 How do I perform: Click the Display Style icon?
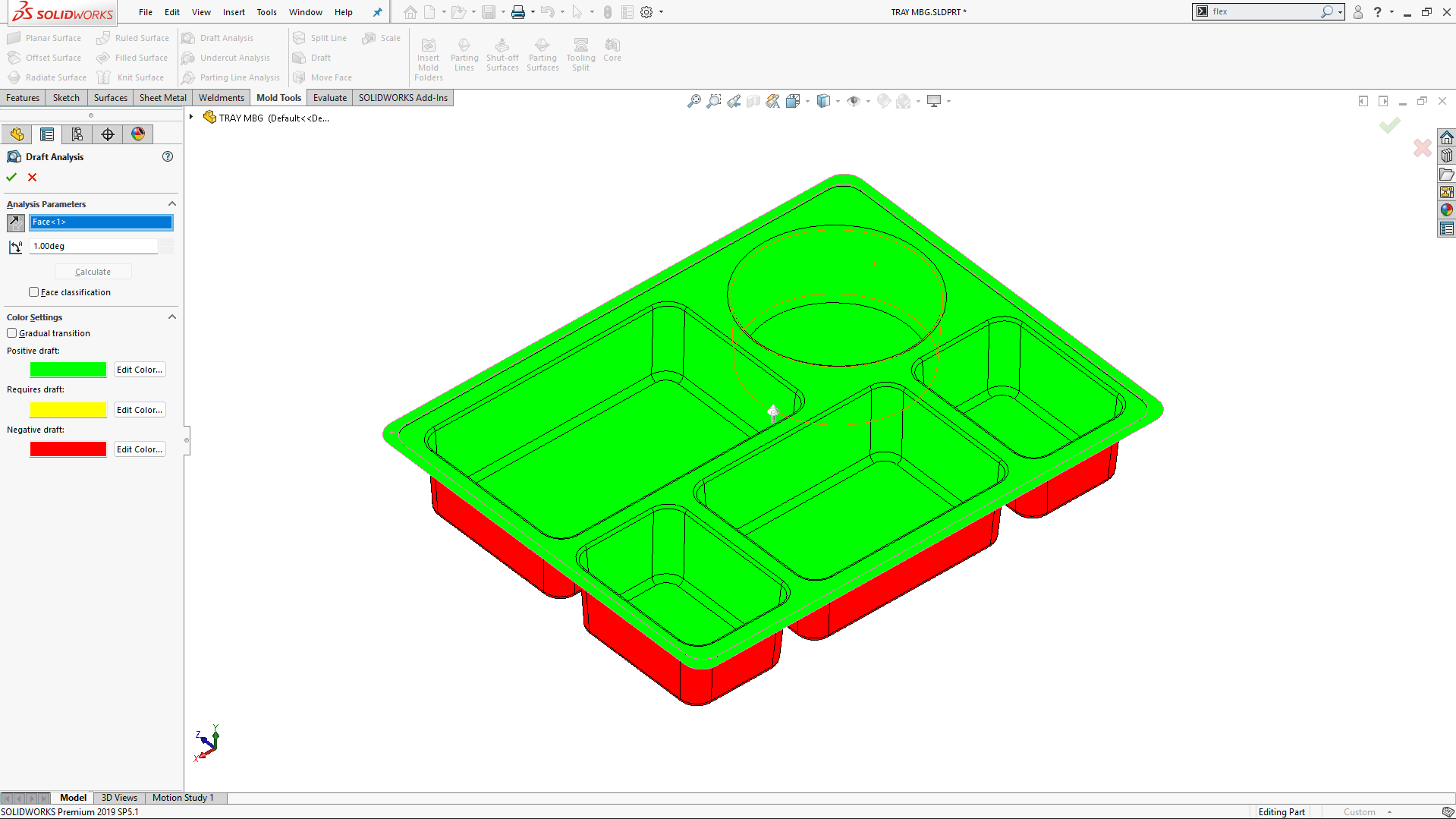pos(823,101)
